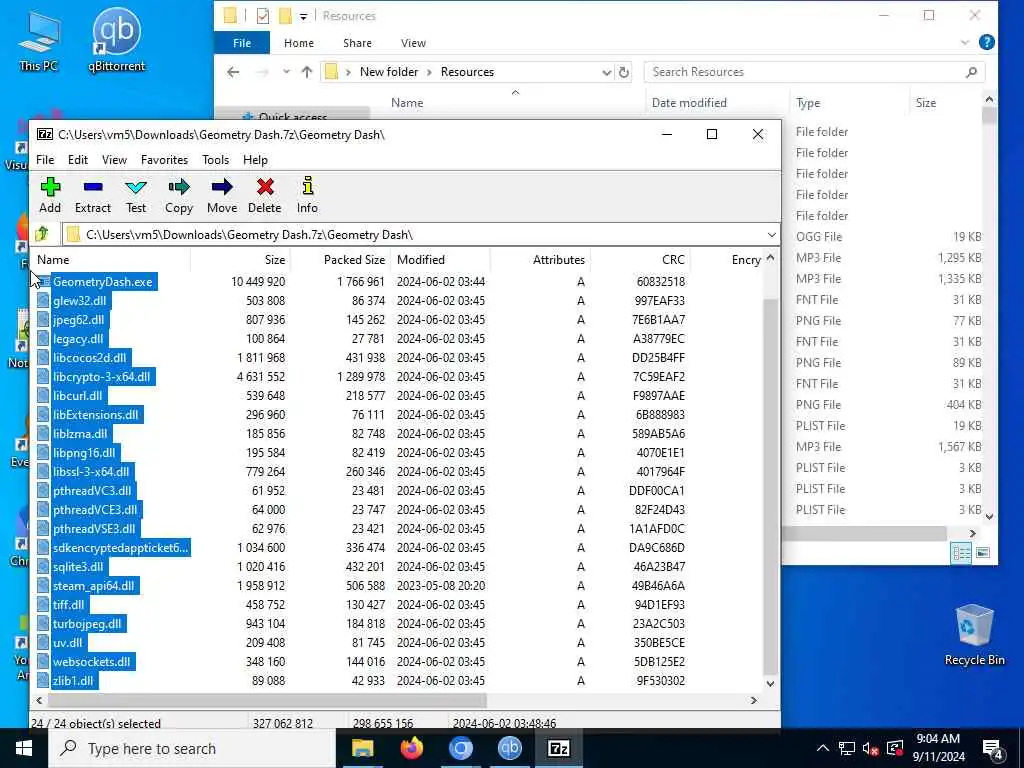Screen dimensions: 1024x768
Task: Open Home ribbon tab in Explorer
Action: (x=298, y=43)
